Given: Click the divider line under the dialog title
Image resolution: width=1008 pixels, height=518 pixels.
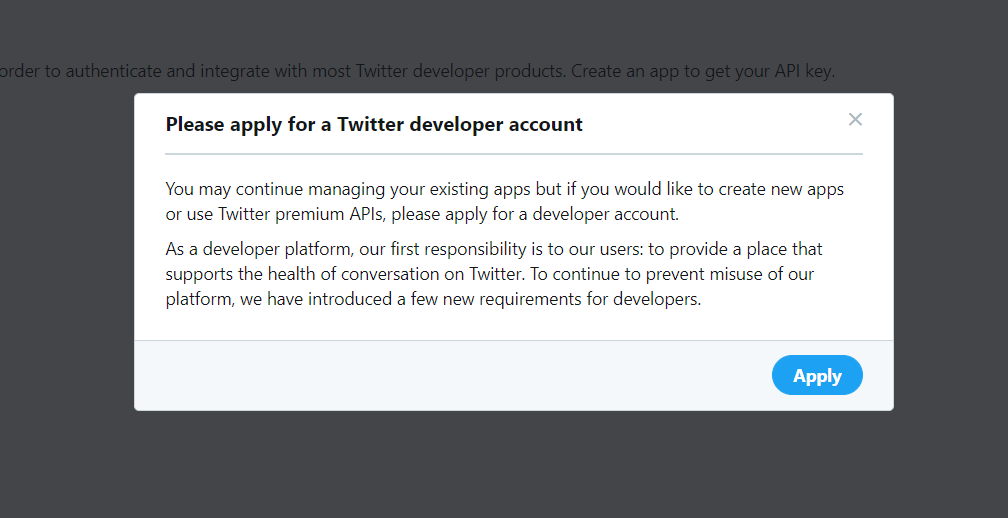Looking at the screenshot, I should click(x=514, y=154).
